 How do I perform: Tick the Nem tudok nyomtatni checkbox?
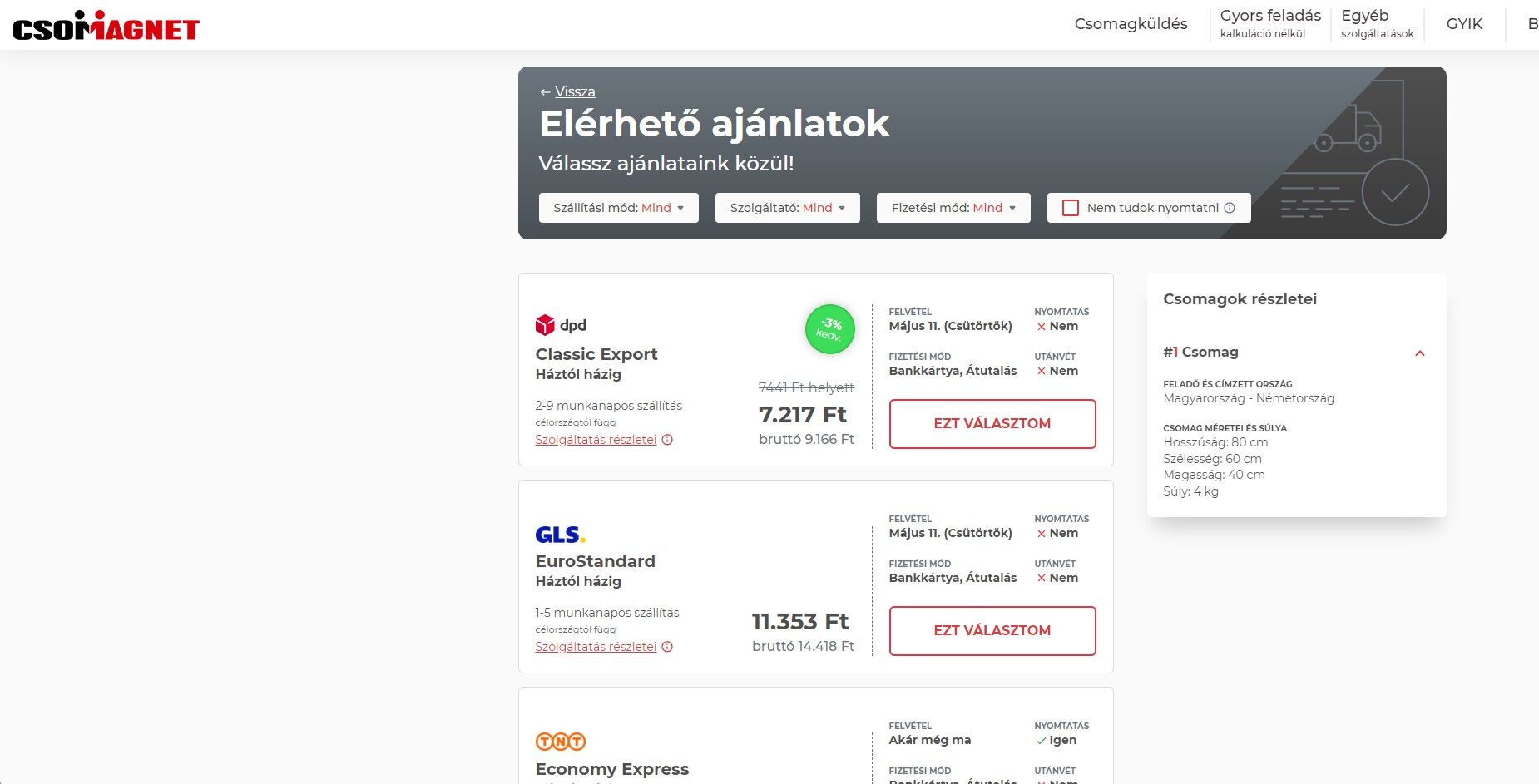(1071, 208)
